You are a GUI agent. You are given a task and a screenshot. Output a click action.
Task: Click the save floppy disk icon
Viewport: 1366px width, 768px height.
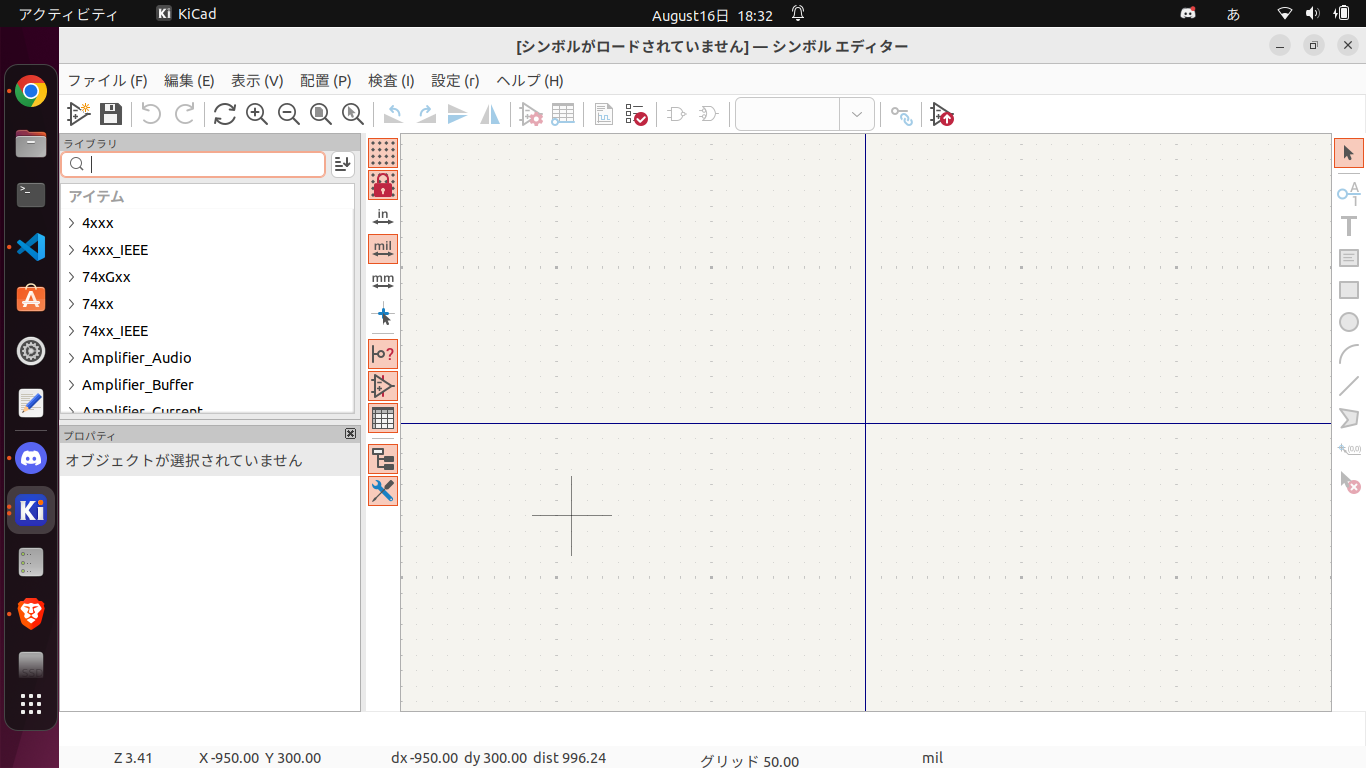(110, 114)
